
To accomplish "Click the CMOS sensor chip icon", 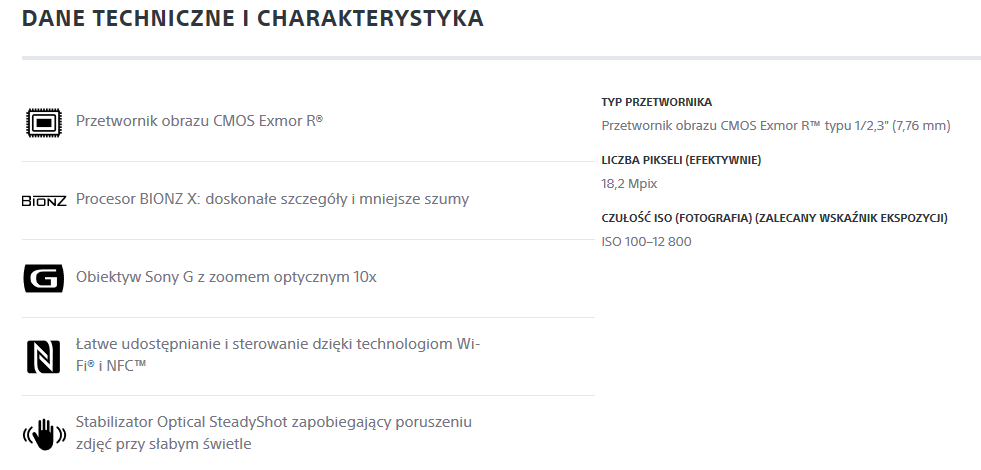I will click(x=44, y=122).
